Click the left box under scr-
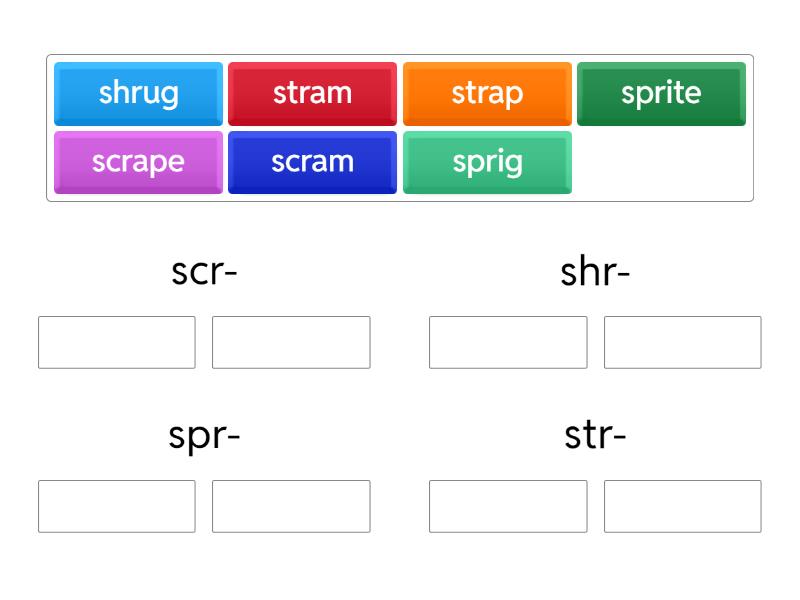The height and width of the screenshot is (600, 800). click(117, 342)
